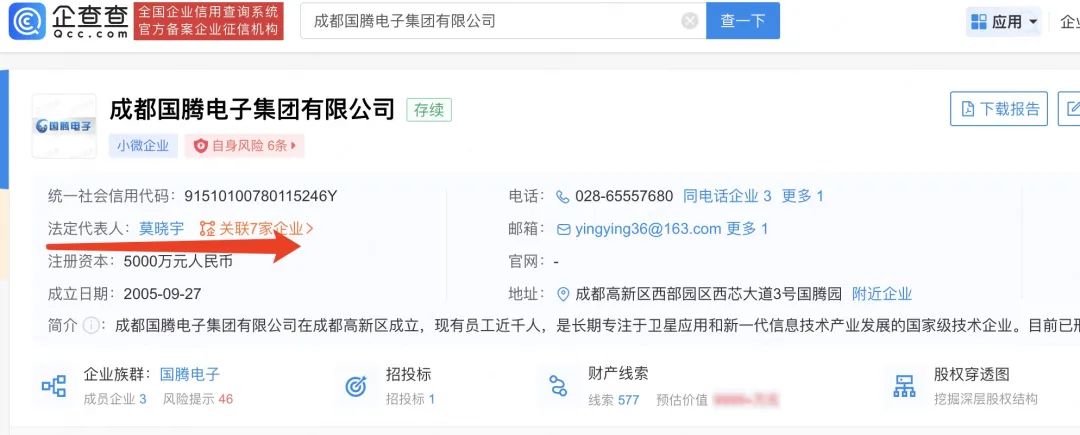
Task: Click the 关联7家企业 link
Action: tap(266, 229)
